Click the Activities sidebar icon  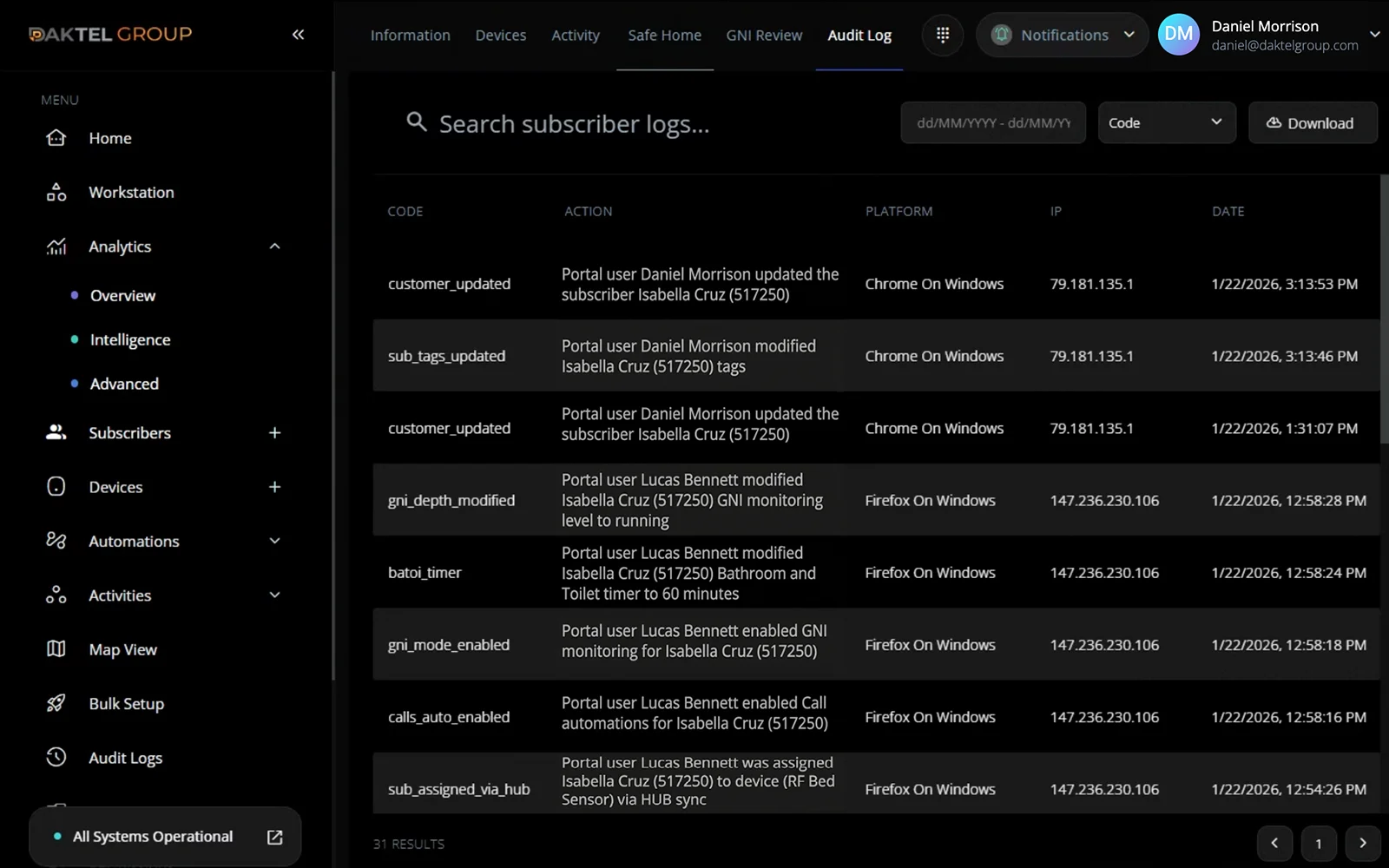point(56,595)
